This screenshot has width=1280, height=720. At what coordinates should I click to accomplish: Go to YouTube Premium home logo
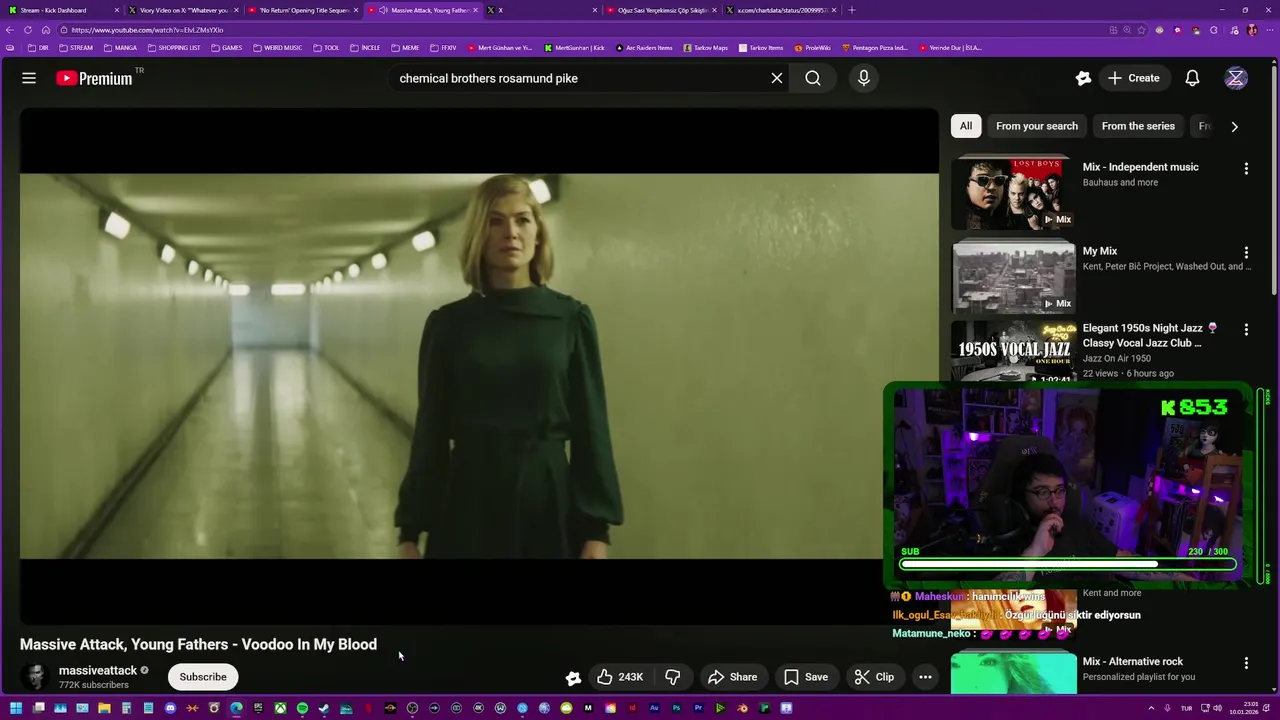click(x=95, y=78)
